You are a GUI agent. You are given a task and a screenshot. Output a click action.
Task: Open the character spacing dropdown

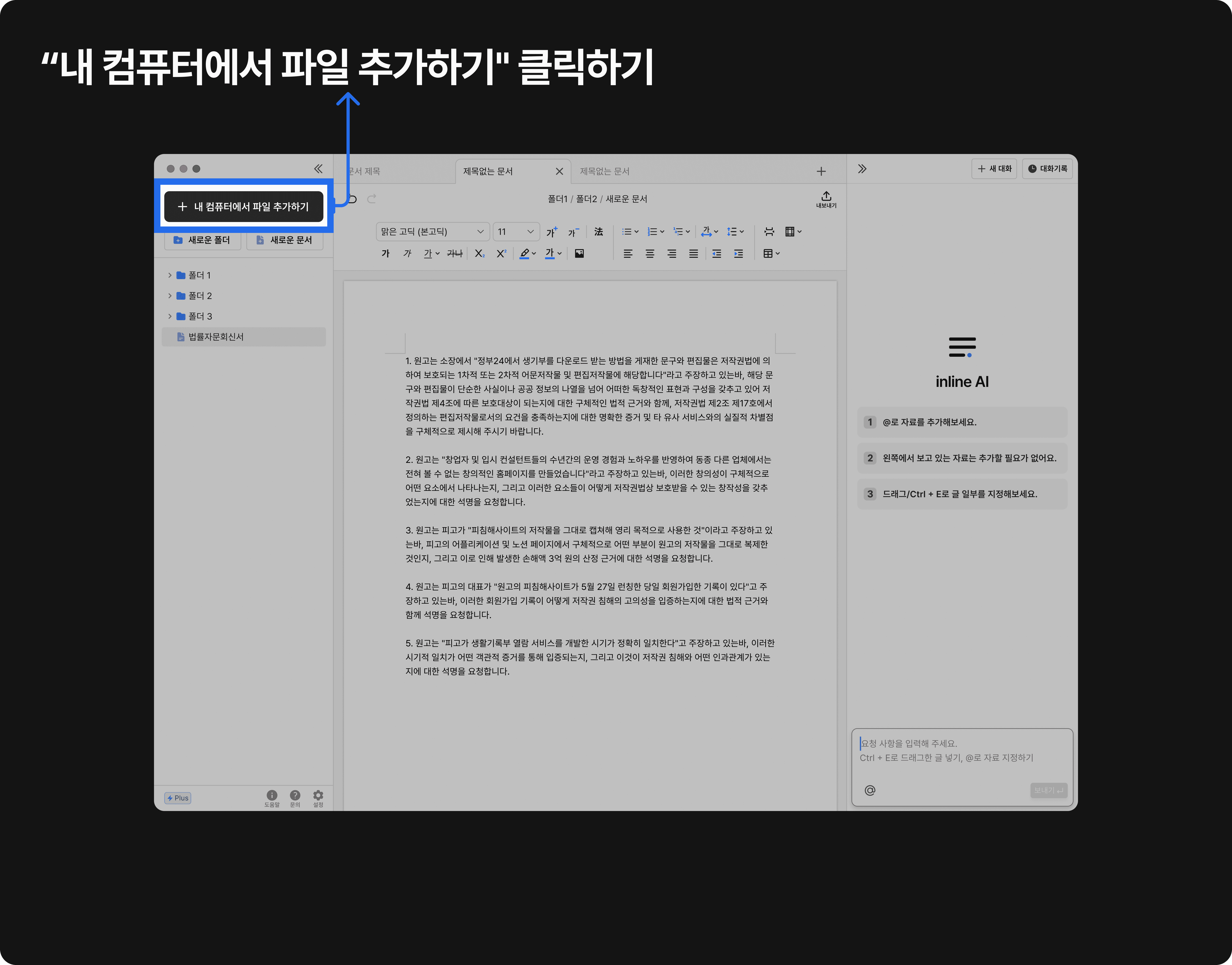click(x=710, y=232)
